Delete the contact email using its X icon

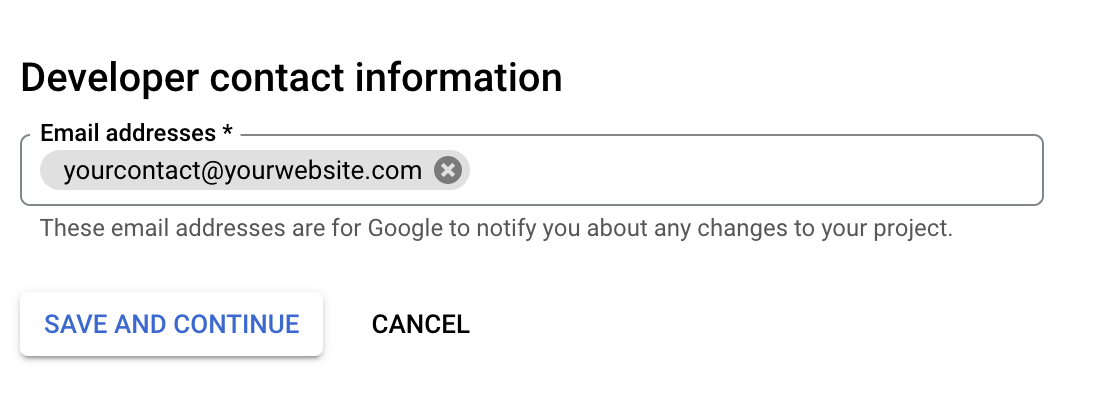pos(448,170)
